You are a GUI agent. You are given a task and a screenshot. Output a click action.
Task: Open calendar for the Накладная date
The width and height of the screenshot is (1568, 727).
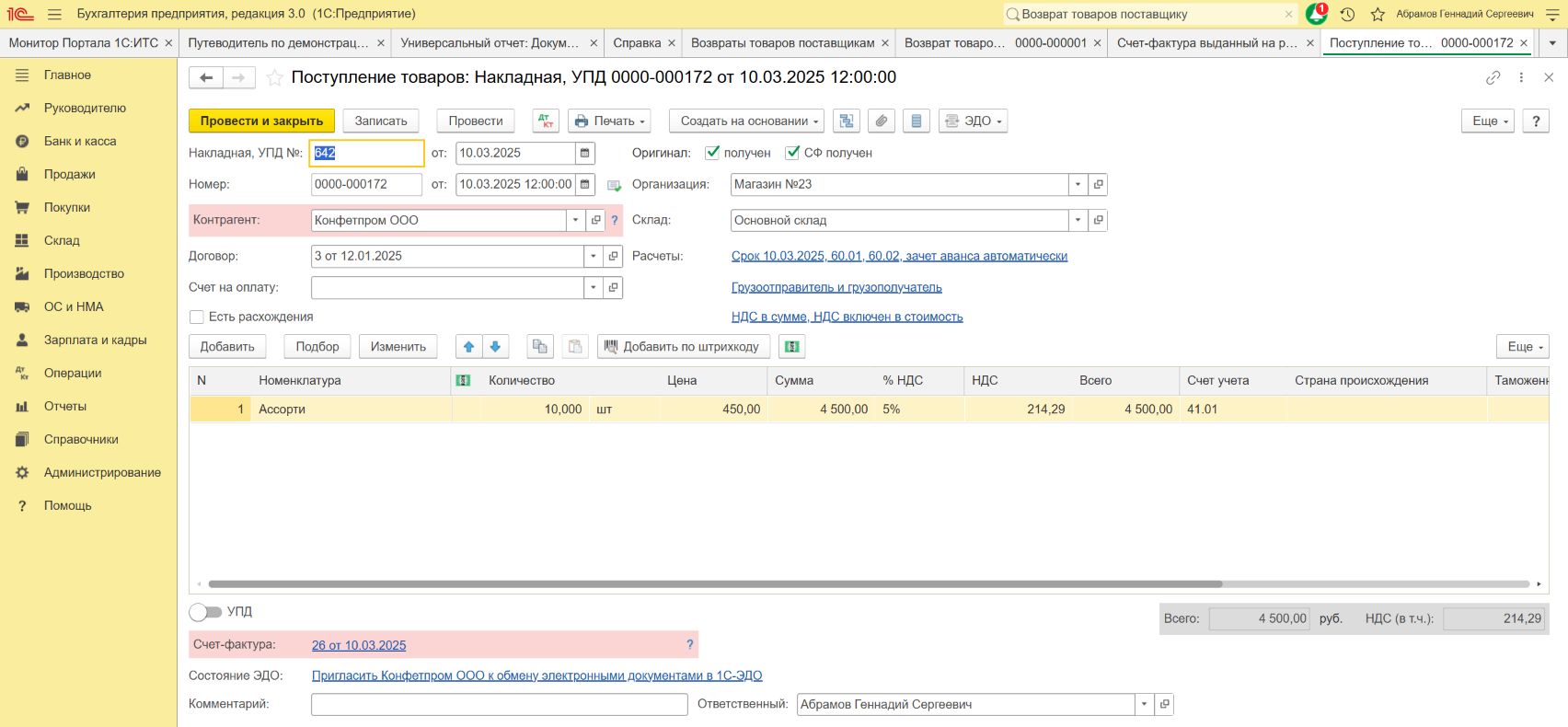(584, 154)
